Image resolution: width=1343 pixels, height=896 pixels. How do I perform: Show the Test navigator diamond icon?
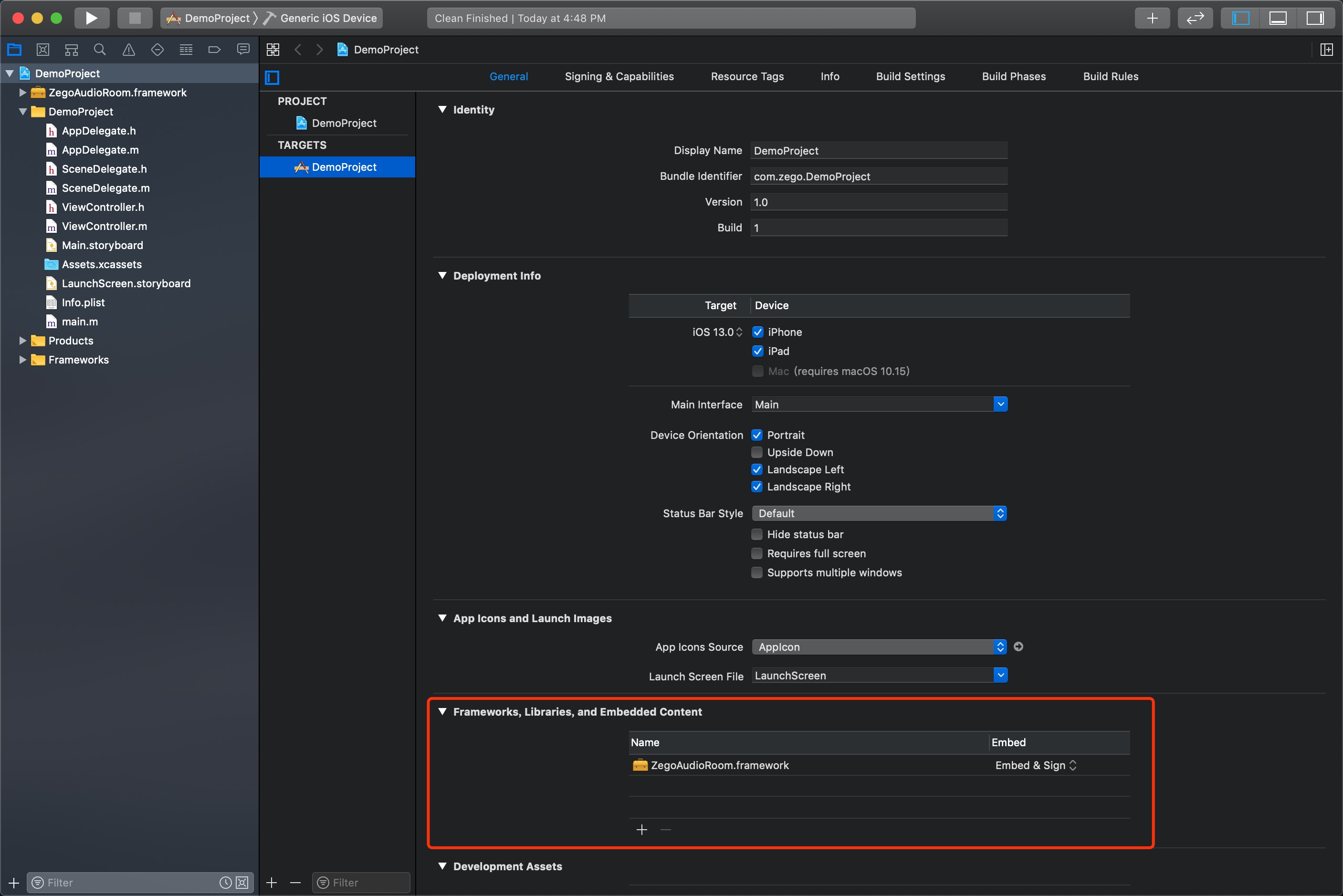[x=157, y=50]
